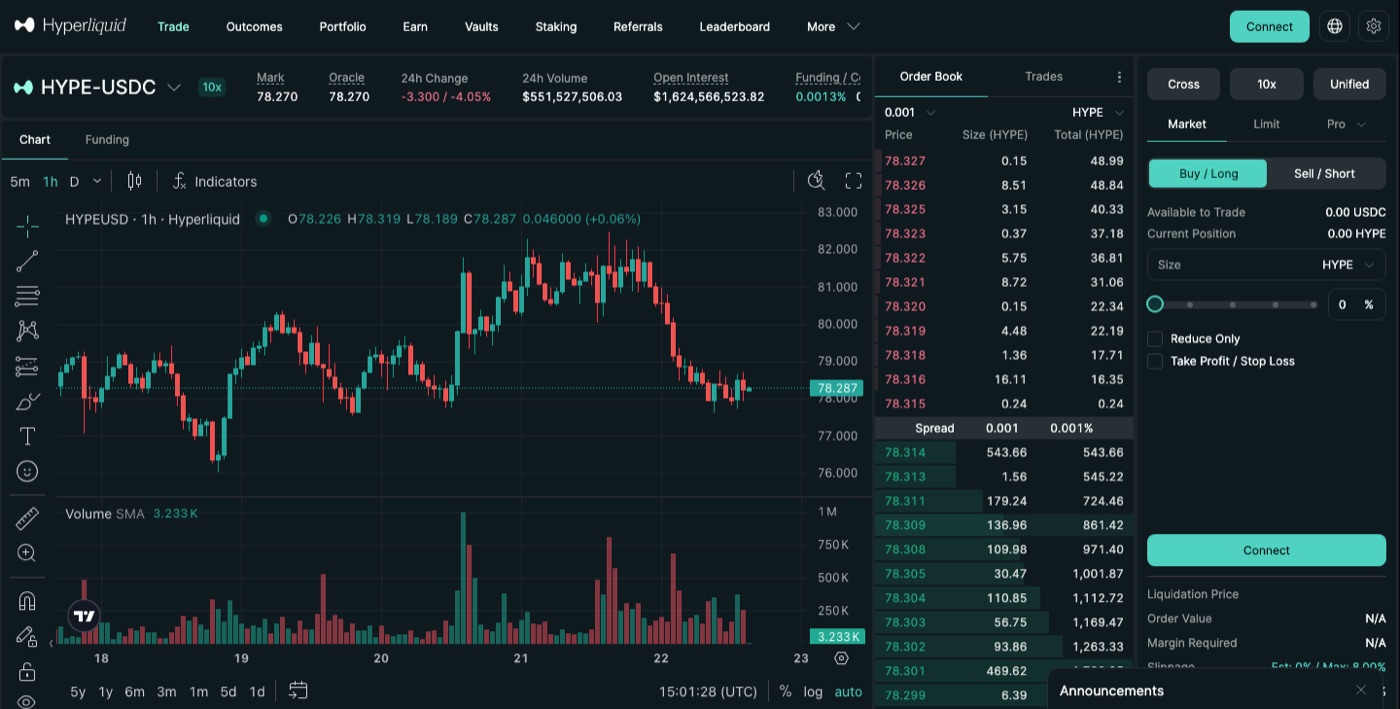Activate the chart zoom-in tool
This screenshot has height=709, width=1400.
(x=27, y=553)
